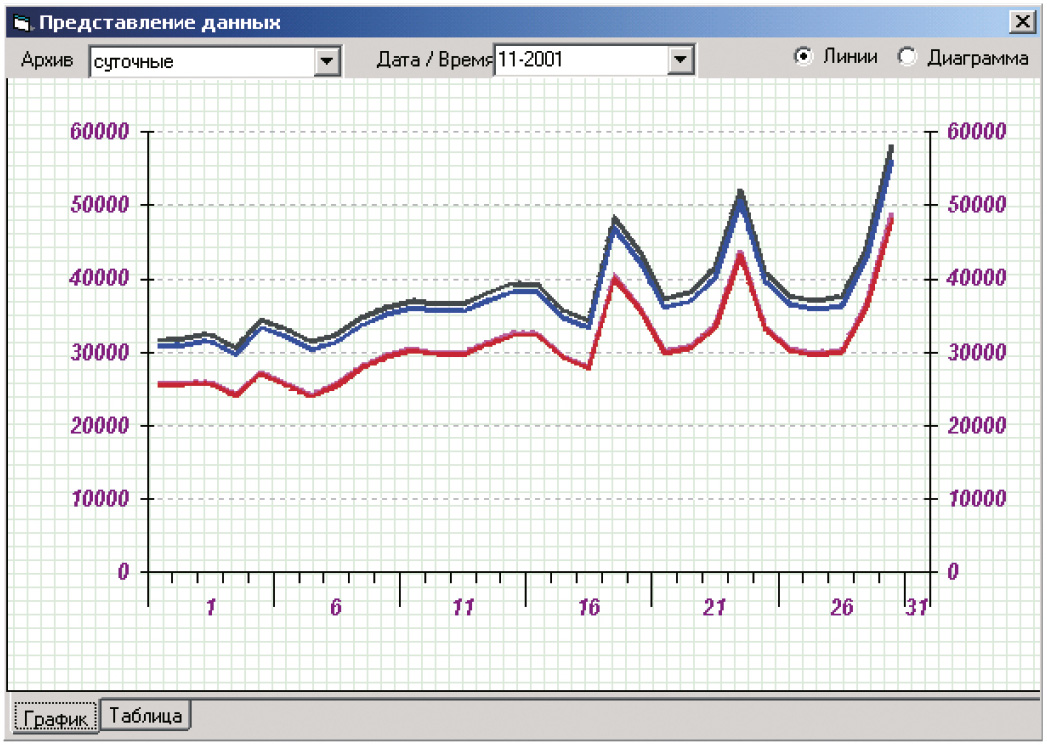Click the x-axis day label 16
1047x745 pixels.
pos(589,607)
